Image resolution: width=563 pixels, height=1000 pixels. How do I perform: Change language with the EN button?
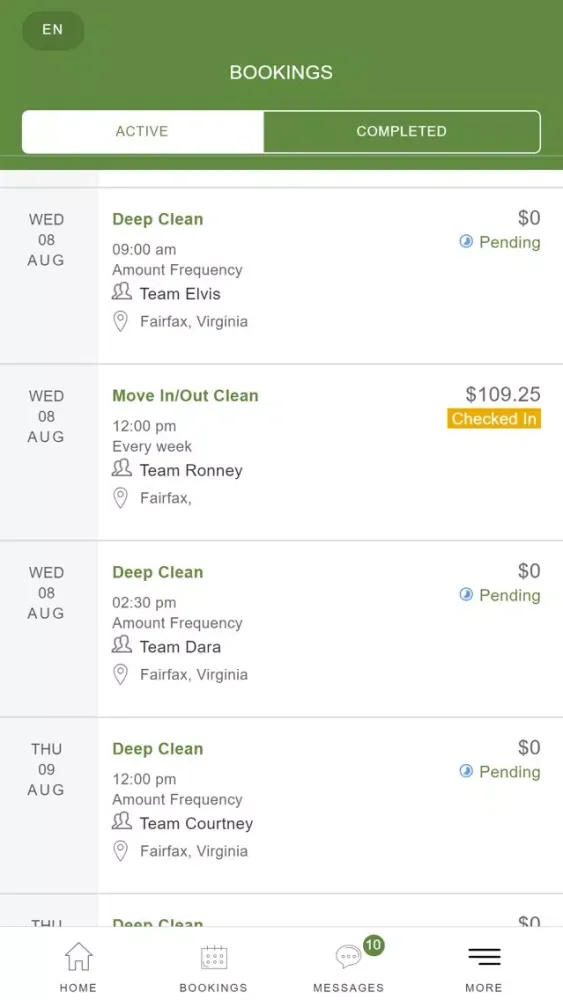[53, 30]
